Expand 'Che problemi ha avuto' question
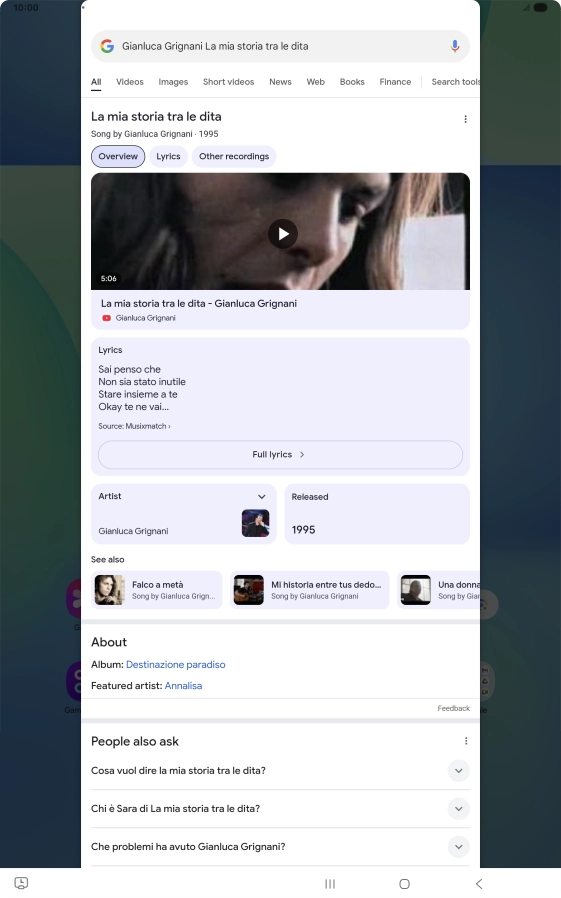The width and height of the screenshot is (561, 898). pyautogui.click(x=280, y=846)
